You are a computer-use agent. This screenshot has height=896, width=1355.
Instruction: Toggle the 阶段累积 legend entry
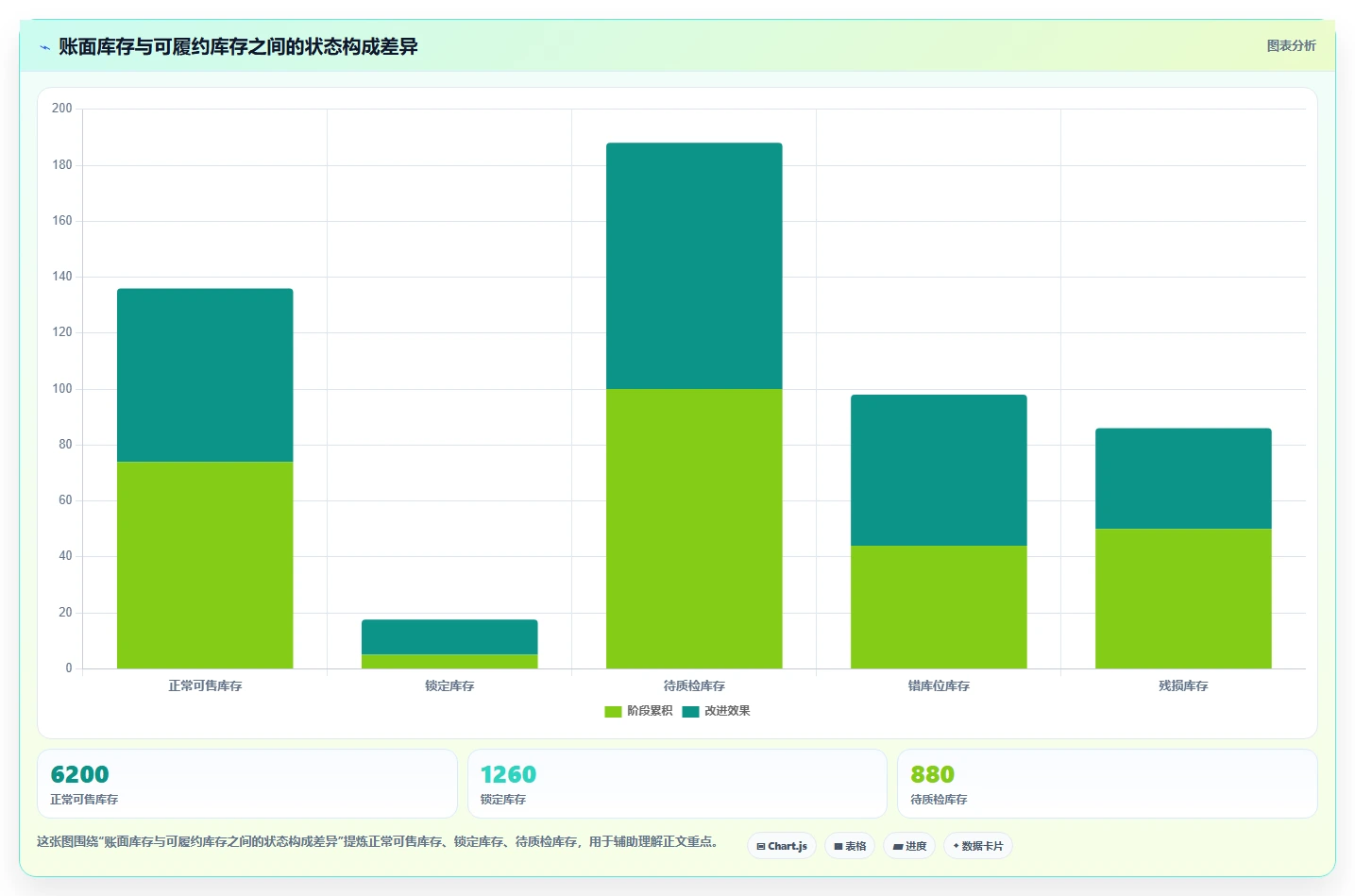638,711
